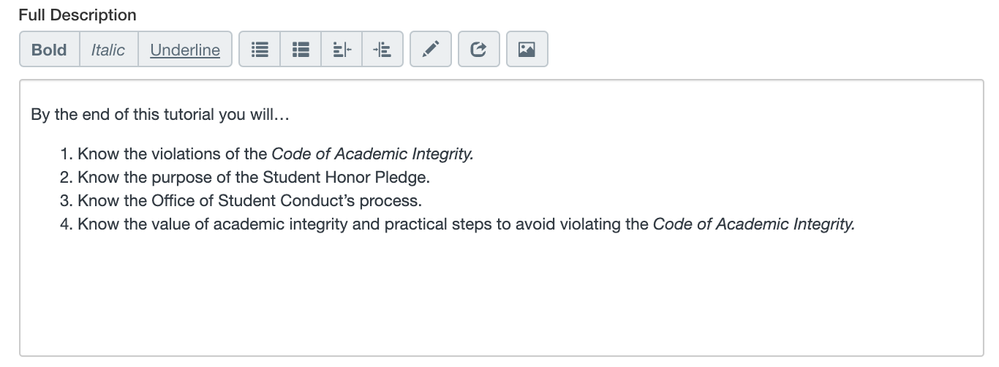999x367 pixels.
Task: Increase indent with indent icon
Action: (382, 49)
